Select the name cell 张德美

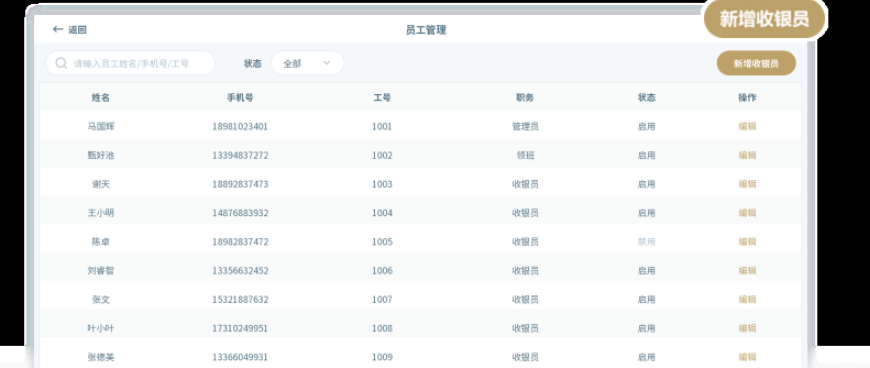101,357
